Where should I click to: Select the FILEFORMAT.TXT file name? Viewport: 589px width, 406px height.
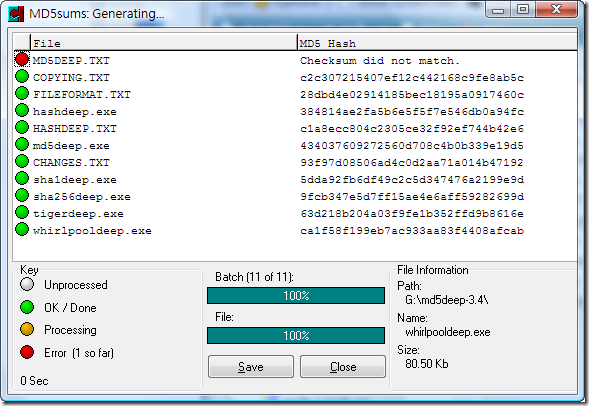pyautogui.click(x=82, y=94)
